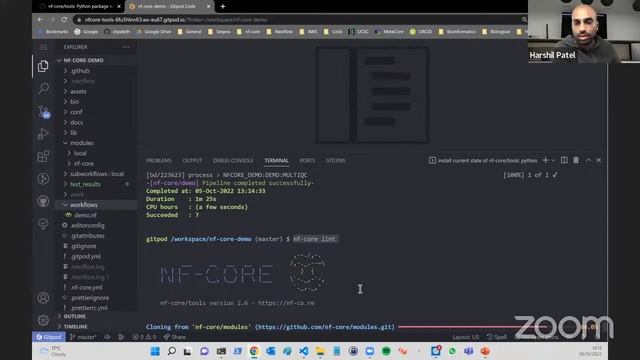This screenshot has width=640, height=360.
Task: Expand the lib folder
Action: tap(96, 133)
